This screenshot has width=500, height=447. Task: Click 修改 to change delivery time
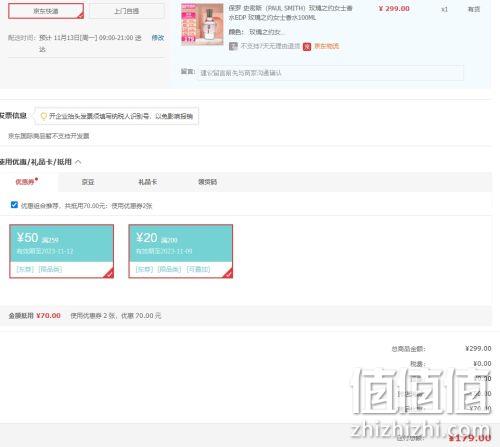pyautogui.click(x=158, y=38)
